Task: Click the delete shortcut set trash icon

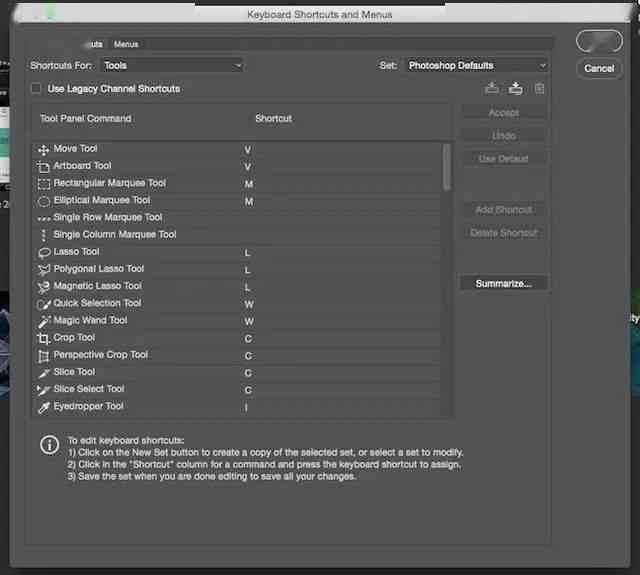Action: (x=539, y=89)
